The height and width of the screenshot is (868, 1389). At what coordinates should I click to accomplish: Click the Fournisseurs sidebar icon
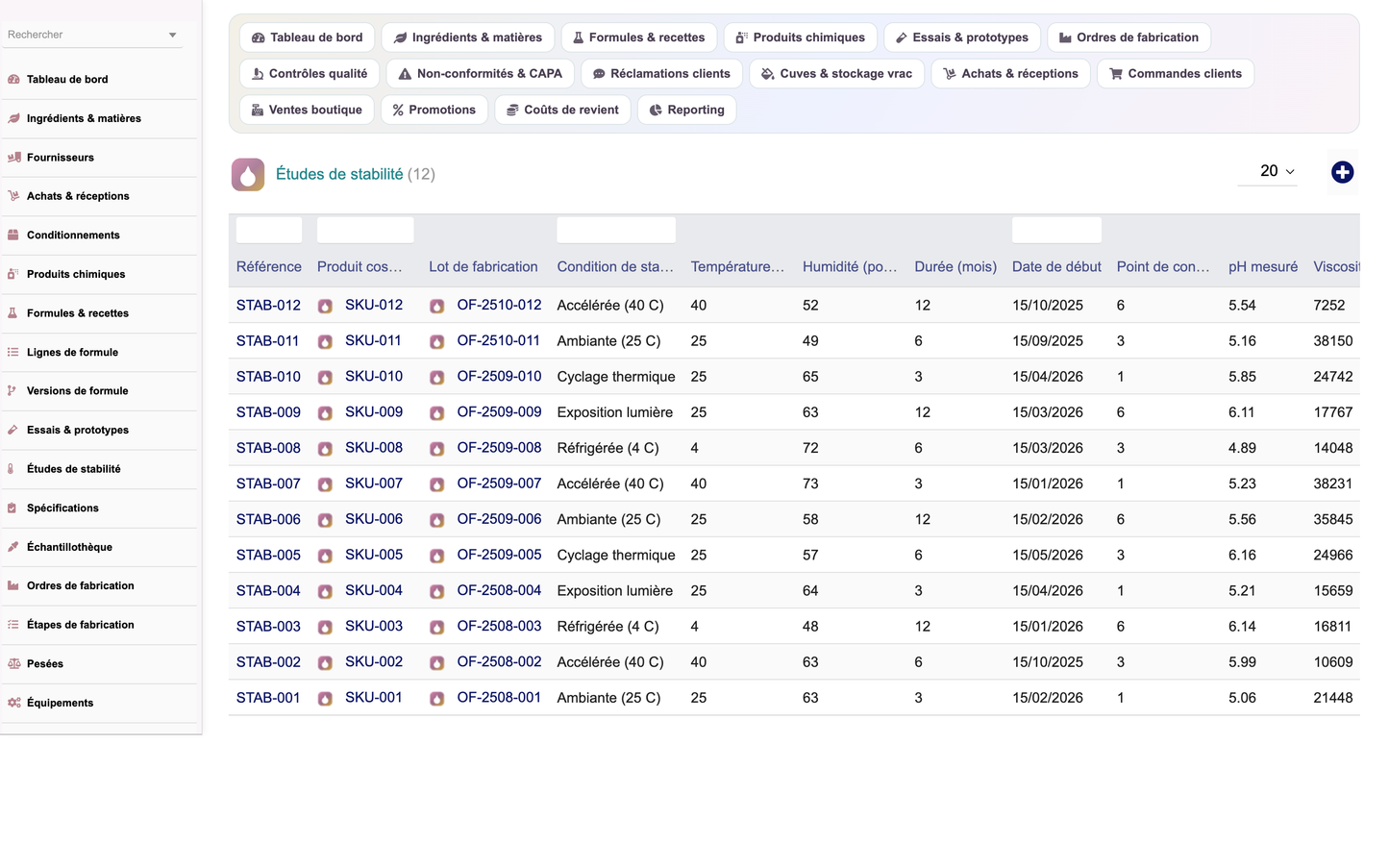coord(13,158)
